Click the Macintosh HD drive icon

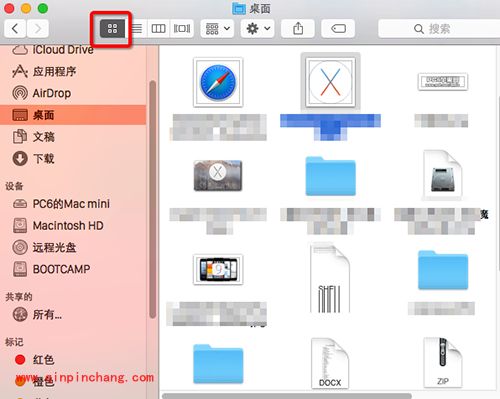click(x=20, y=226)
